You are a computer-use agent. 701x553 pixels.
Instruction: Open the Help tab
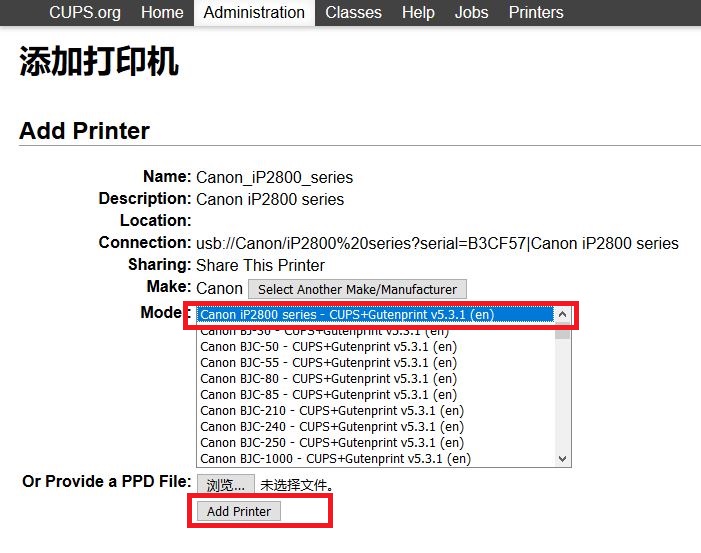[418, 12]
